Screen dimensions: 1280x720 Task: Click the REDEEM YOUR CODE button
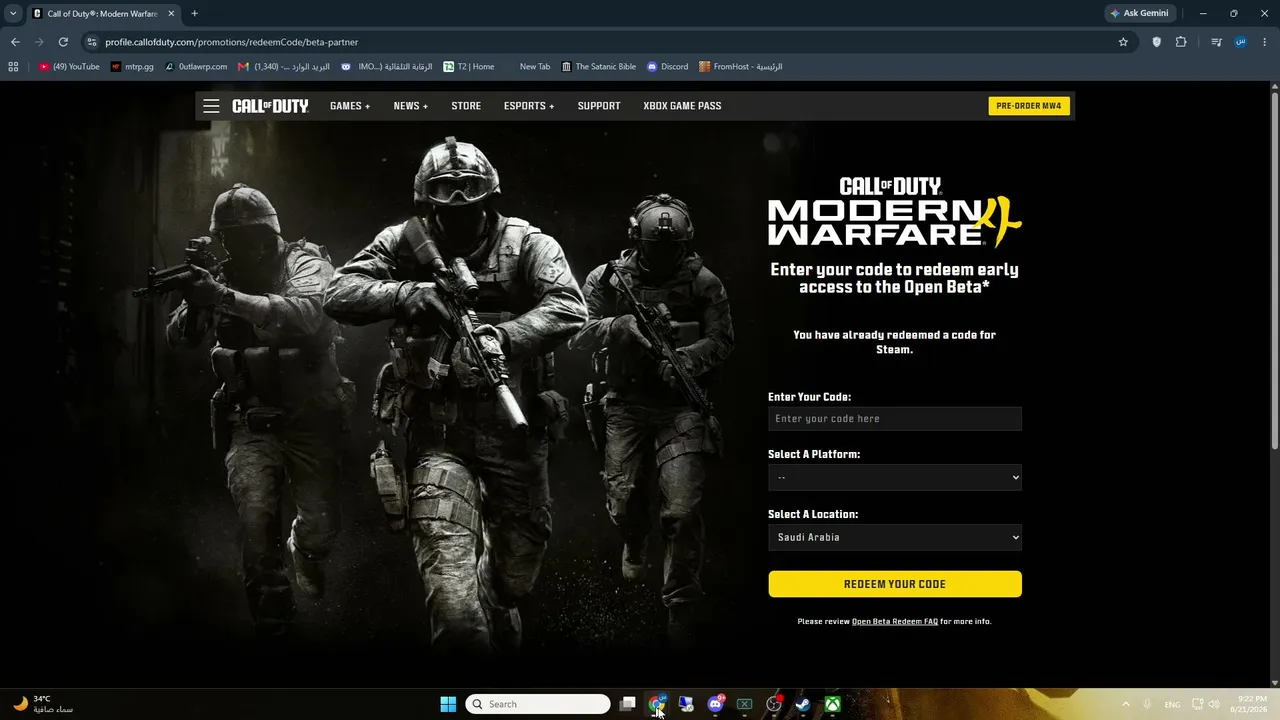895,584
